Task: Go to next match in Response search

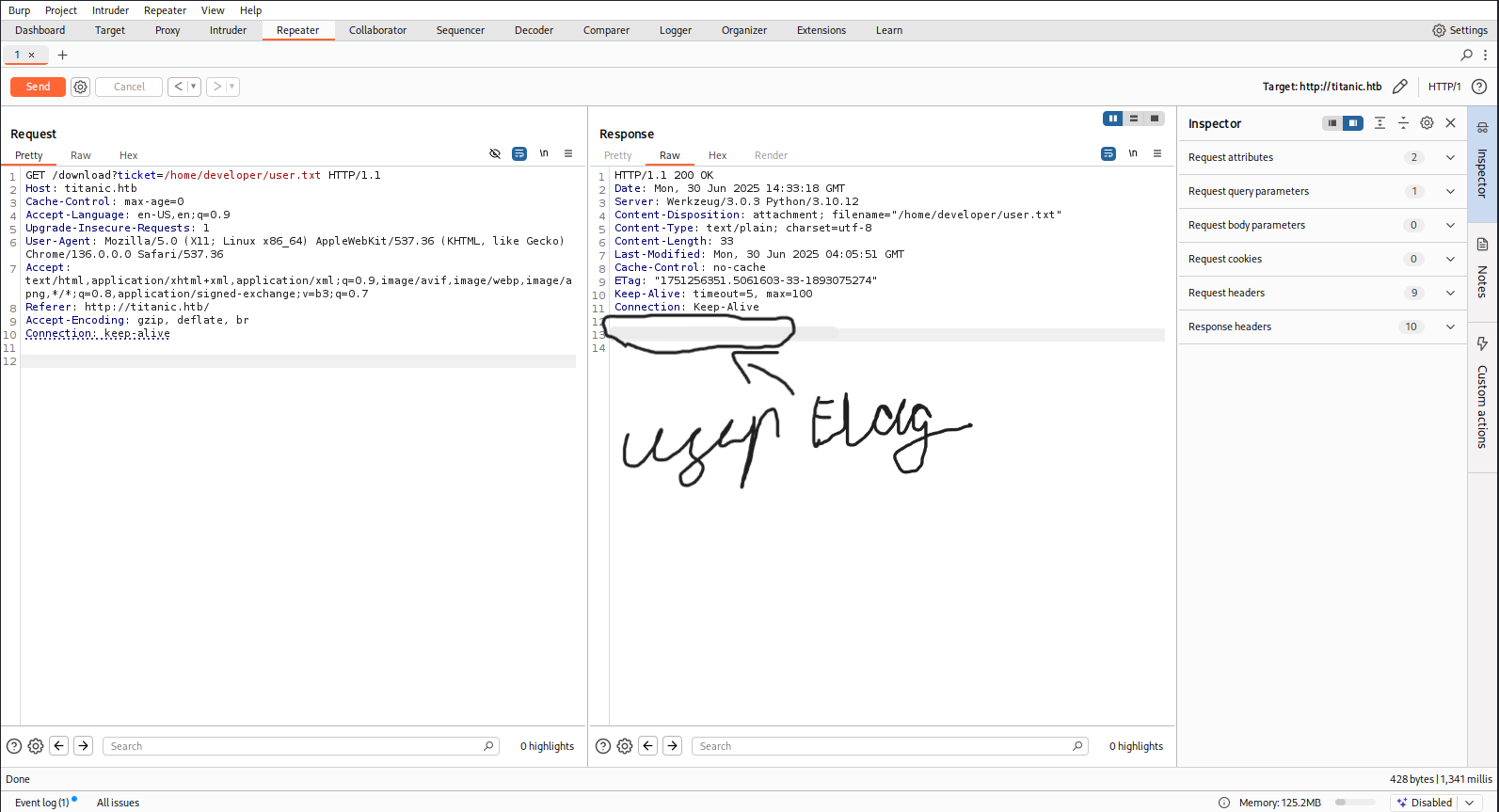Action: [673, 746]
